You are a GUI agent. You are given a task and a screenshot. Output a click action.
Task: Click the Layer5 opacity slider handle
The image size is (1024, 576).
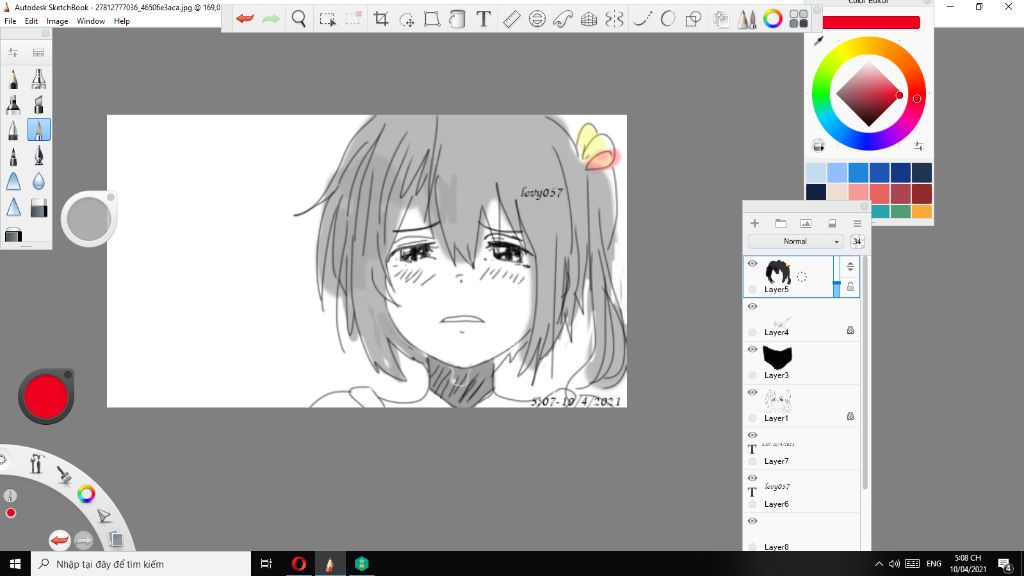(837, 285)
